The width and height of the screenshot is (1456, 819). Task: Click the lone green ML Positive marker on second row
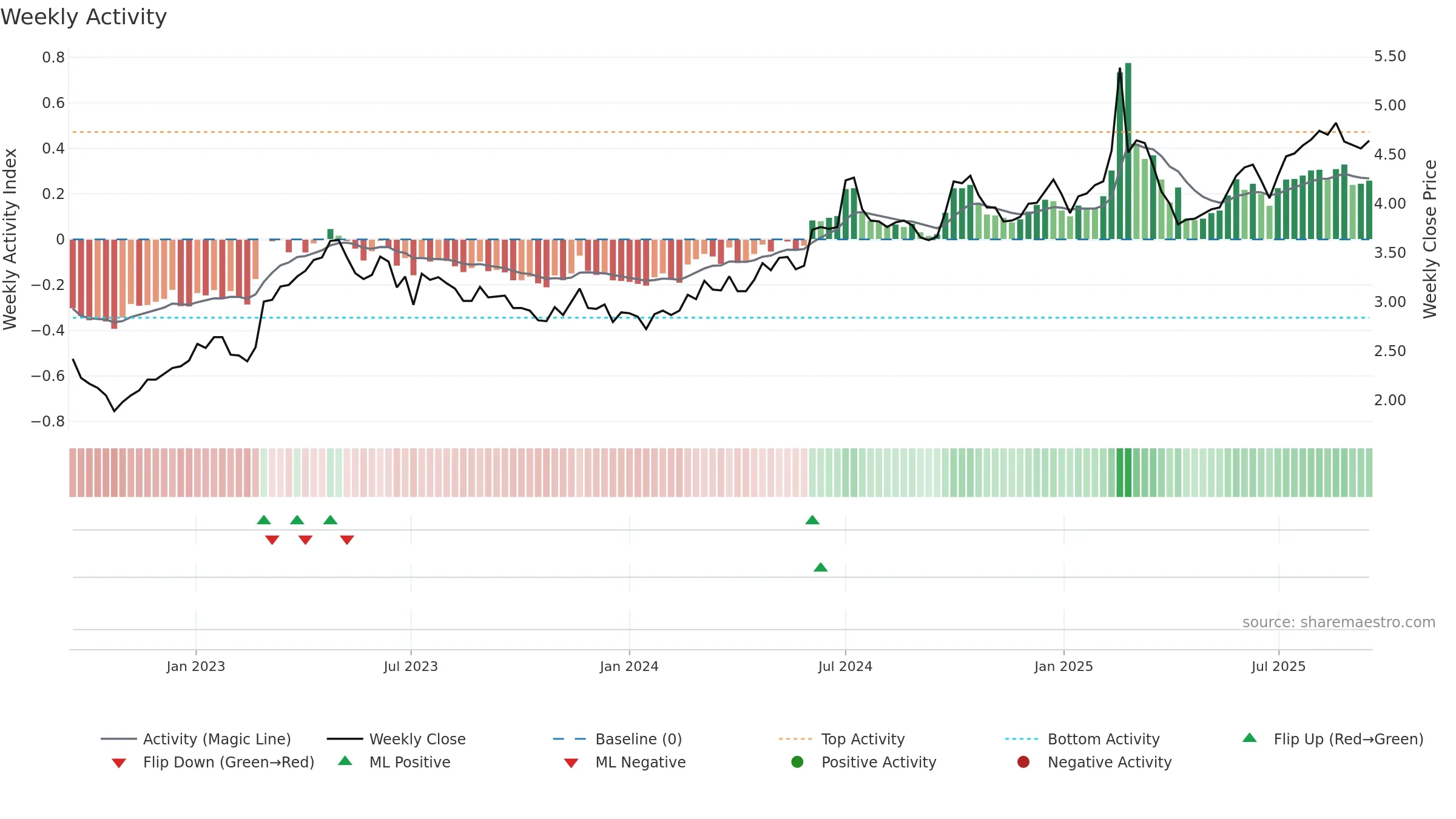tap(821, 567)
